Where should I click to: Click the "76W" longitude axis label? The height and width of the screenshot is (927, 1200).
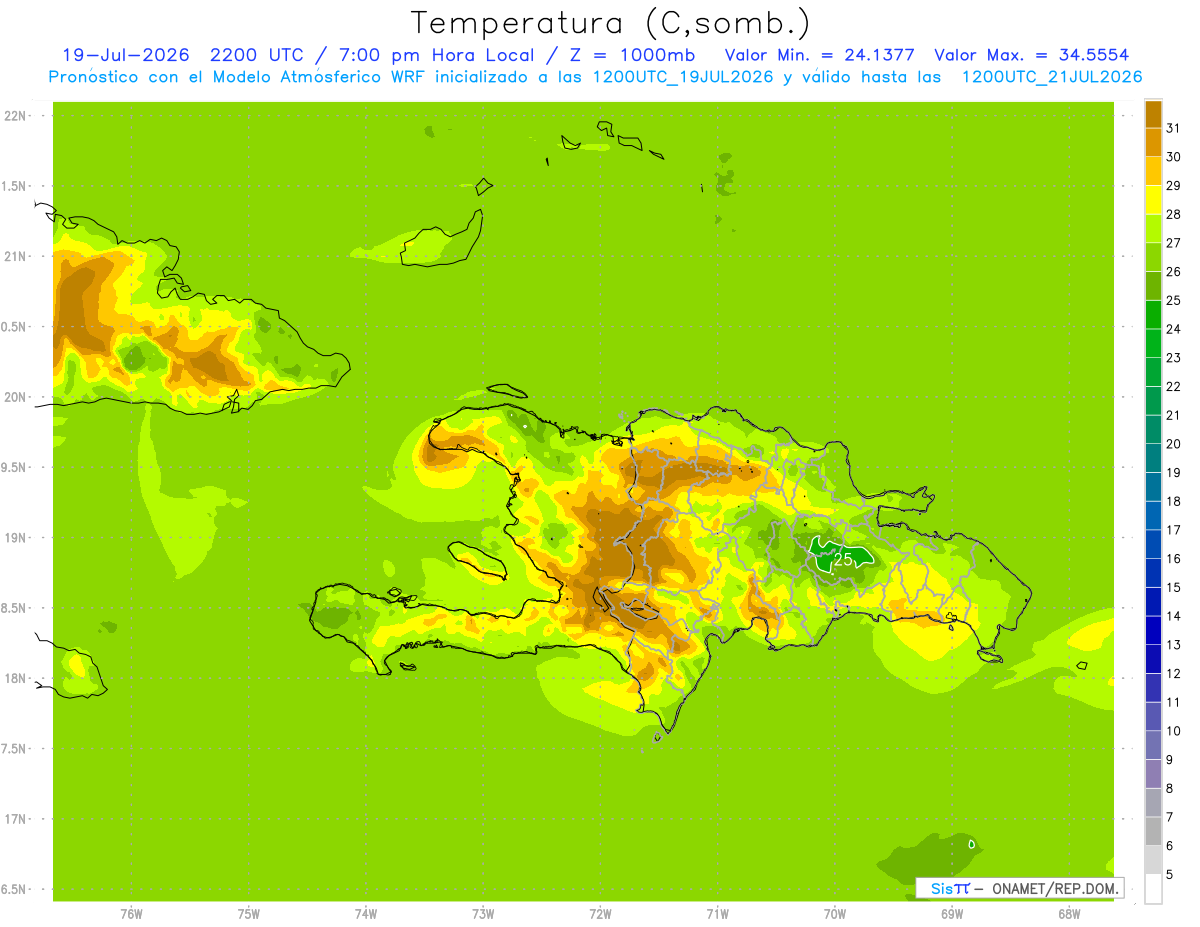[131, 914]
